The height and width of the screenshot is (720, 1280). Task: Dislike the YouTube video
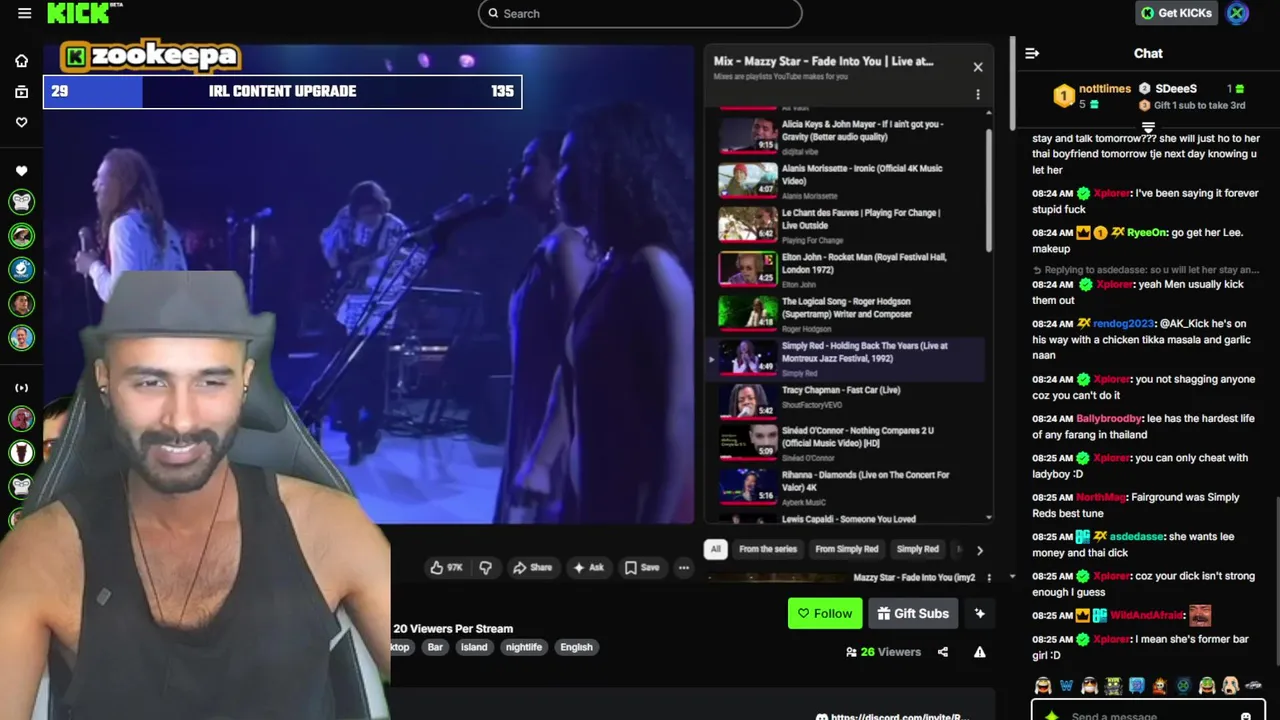[x=485, y=567]
